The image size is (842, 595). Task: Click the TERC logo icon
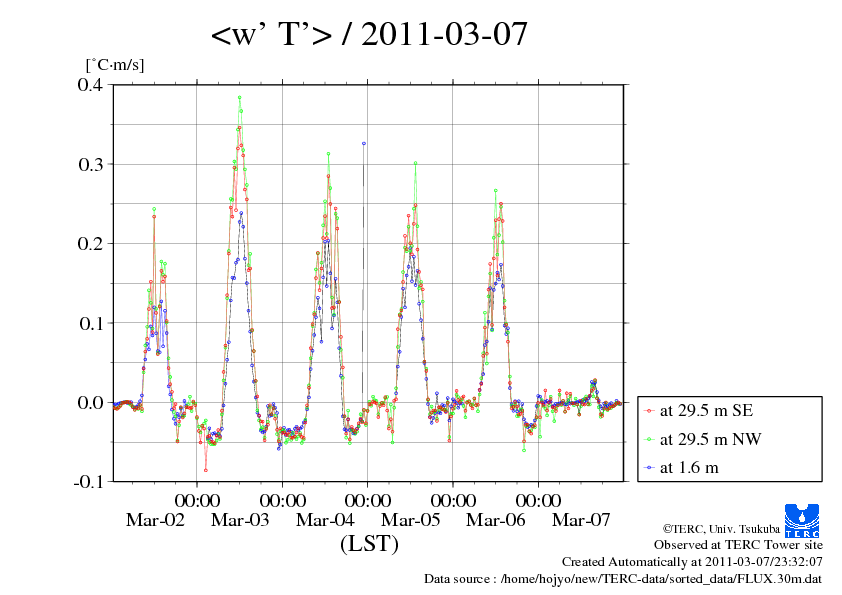click(x=802, y=520)
